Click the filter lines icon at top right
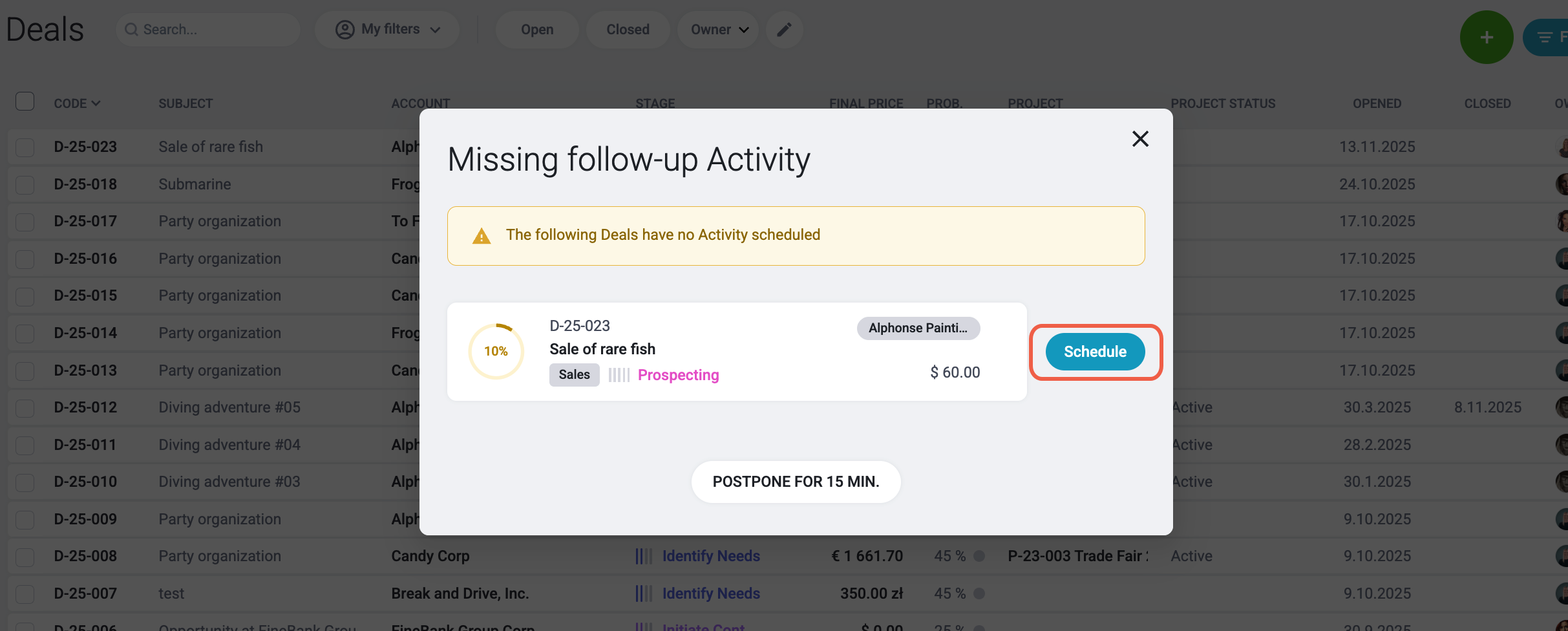Screen dimensions: 1568x631 coord(1545,37)
